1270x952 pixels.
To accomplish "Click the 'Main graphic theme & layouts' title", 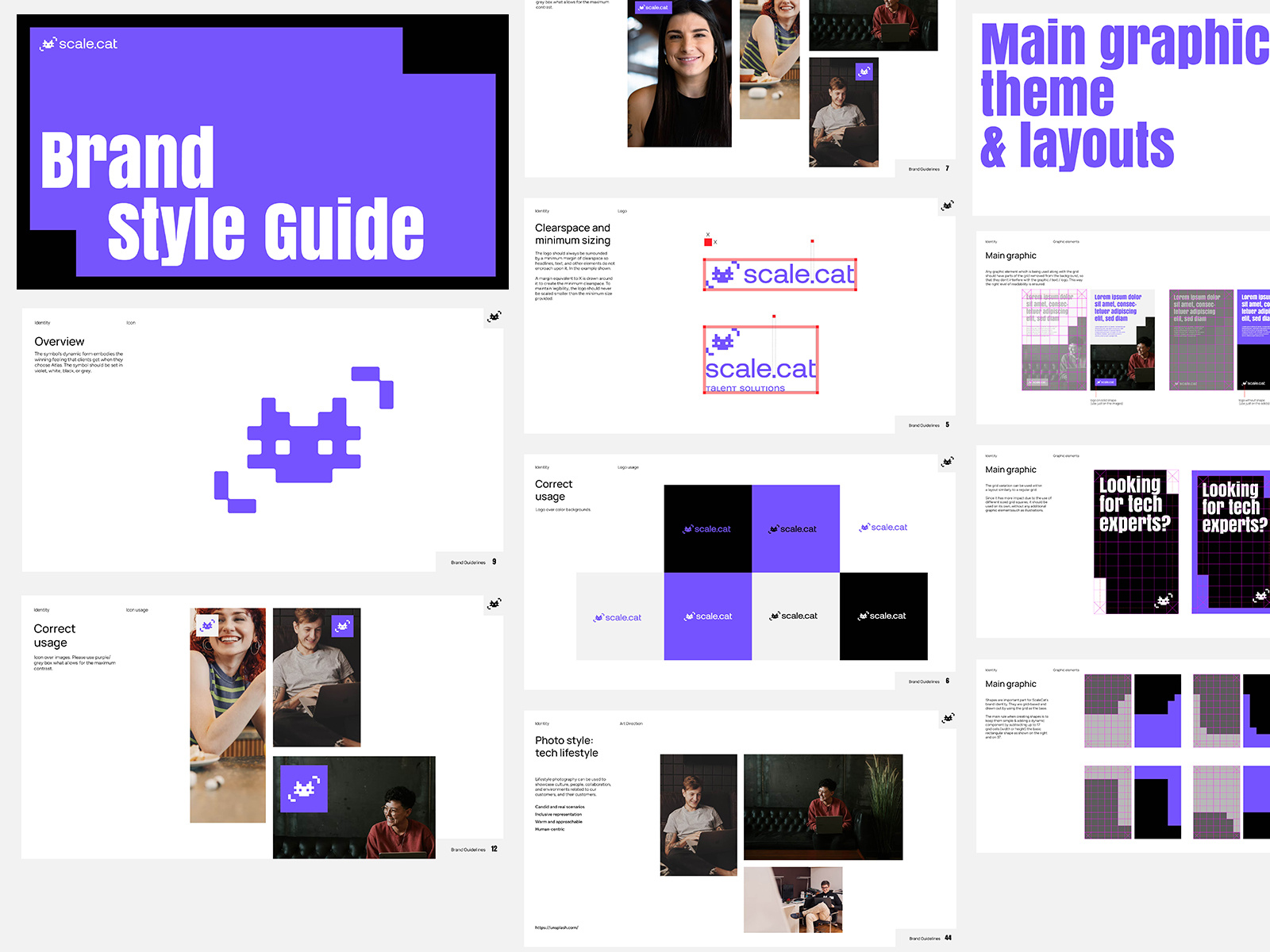I will [1125, 95].
